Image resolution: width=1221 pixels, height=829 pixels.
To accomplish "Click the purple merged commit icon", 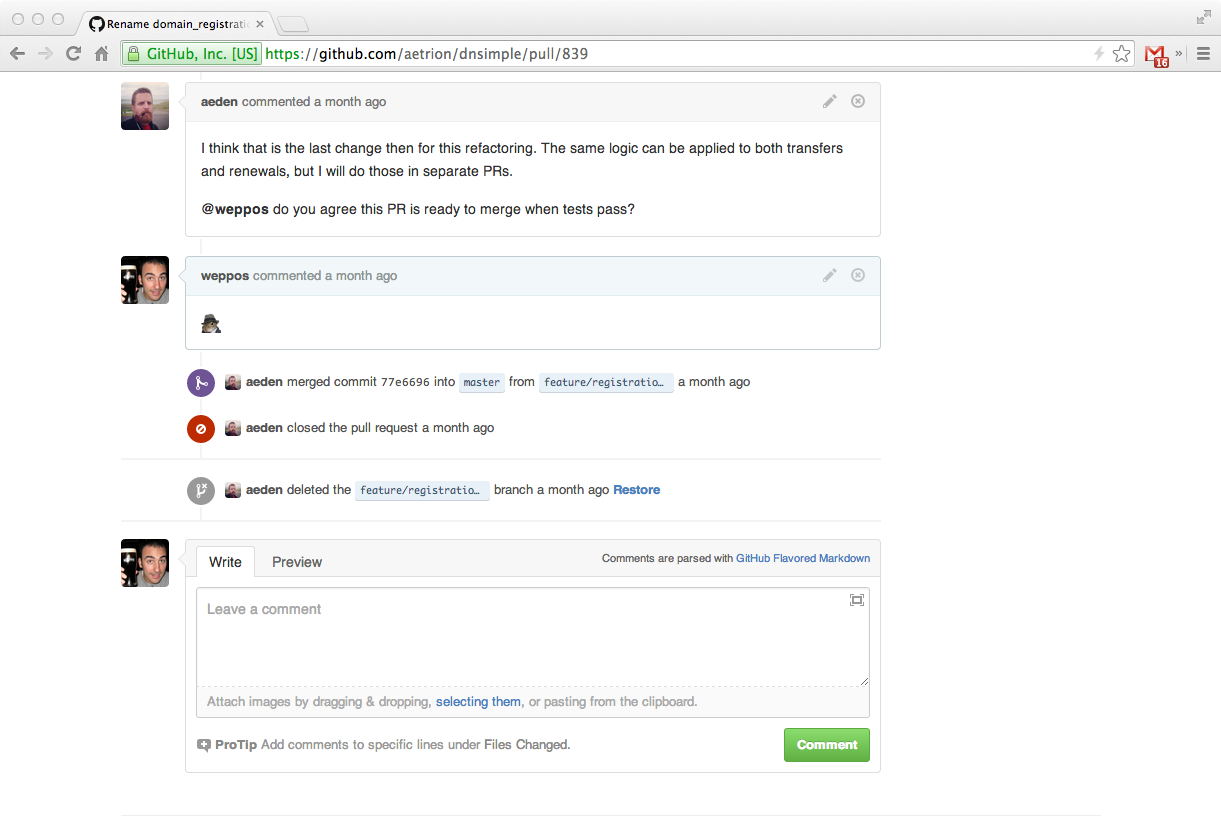I will click(201, 383).
